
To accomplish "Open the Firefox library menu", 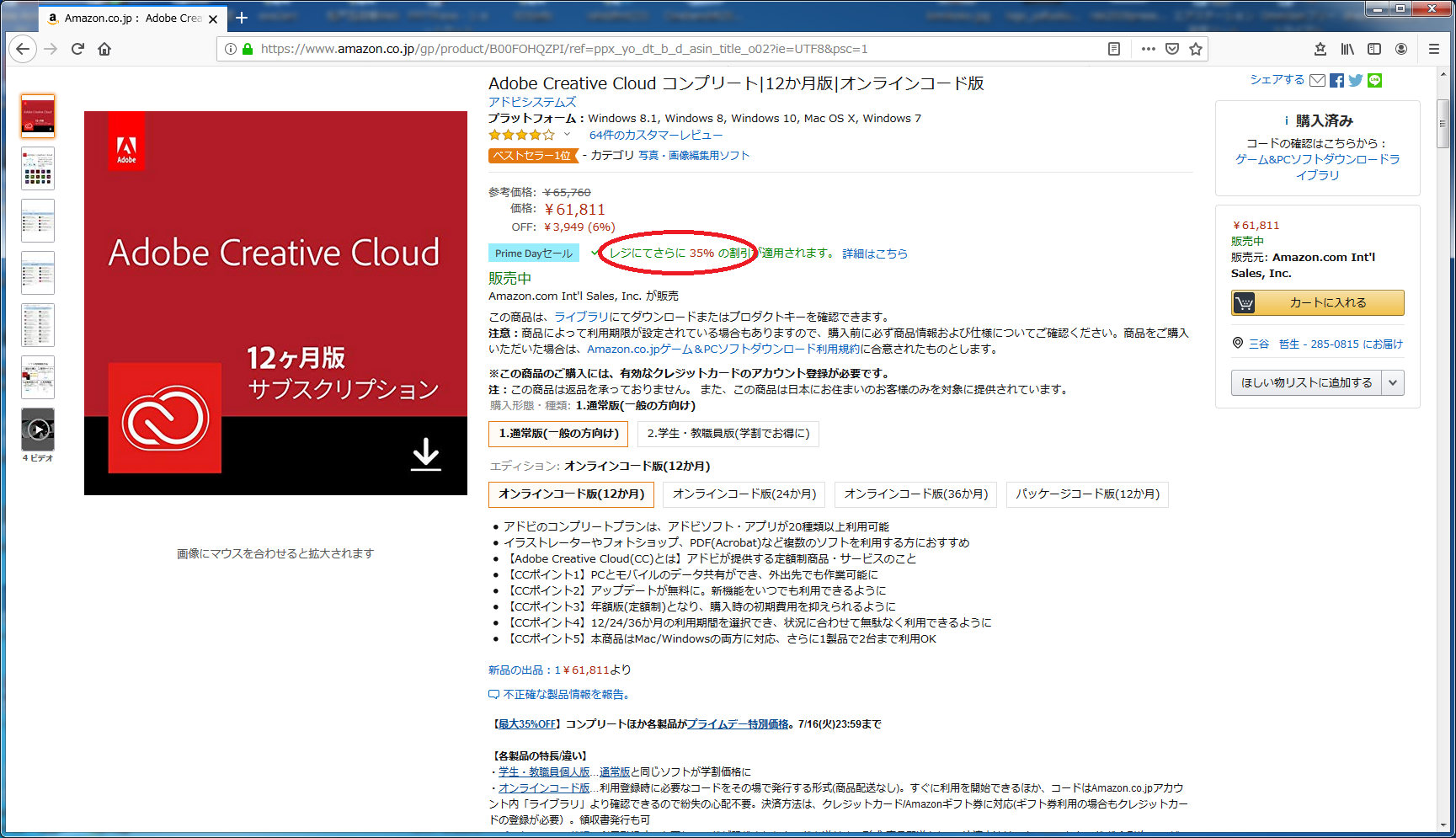I will (1347, 49).
